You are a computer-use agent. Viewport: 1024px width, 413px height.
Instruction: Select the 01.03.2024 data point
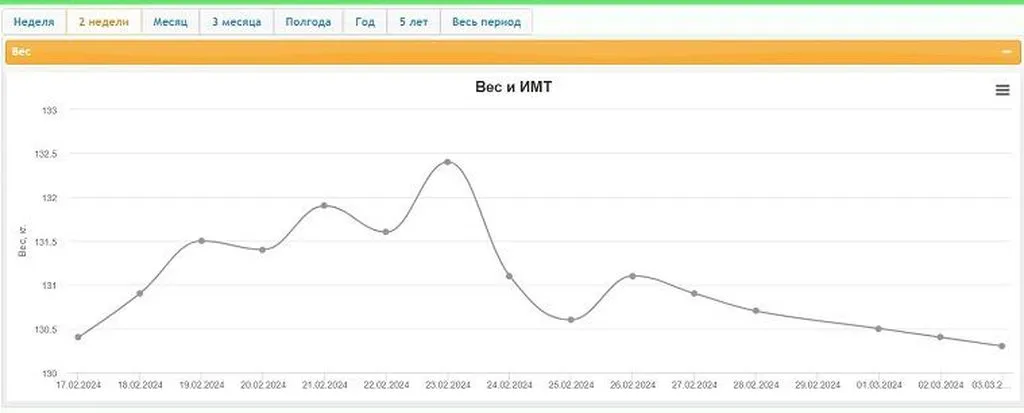878,328
